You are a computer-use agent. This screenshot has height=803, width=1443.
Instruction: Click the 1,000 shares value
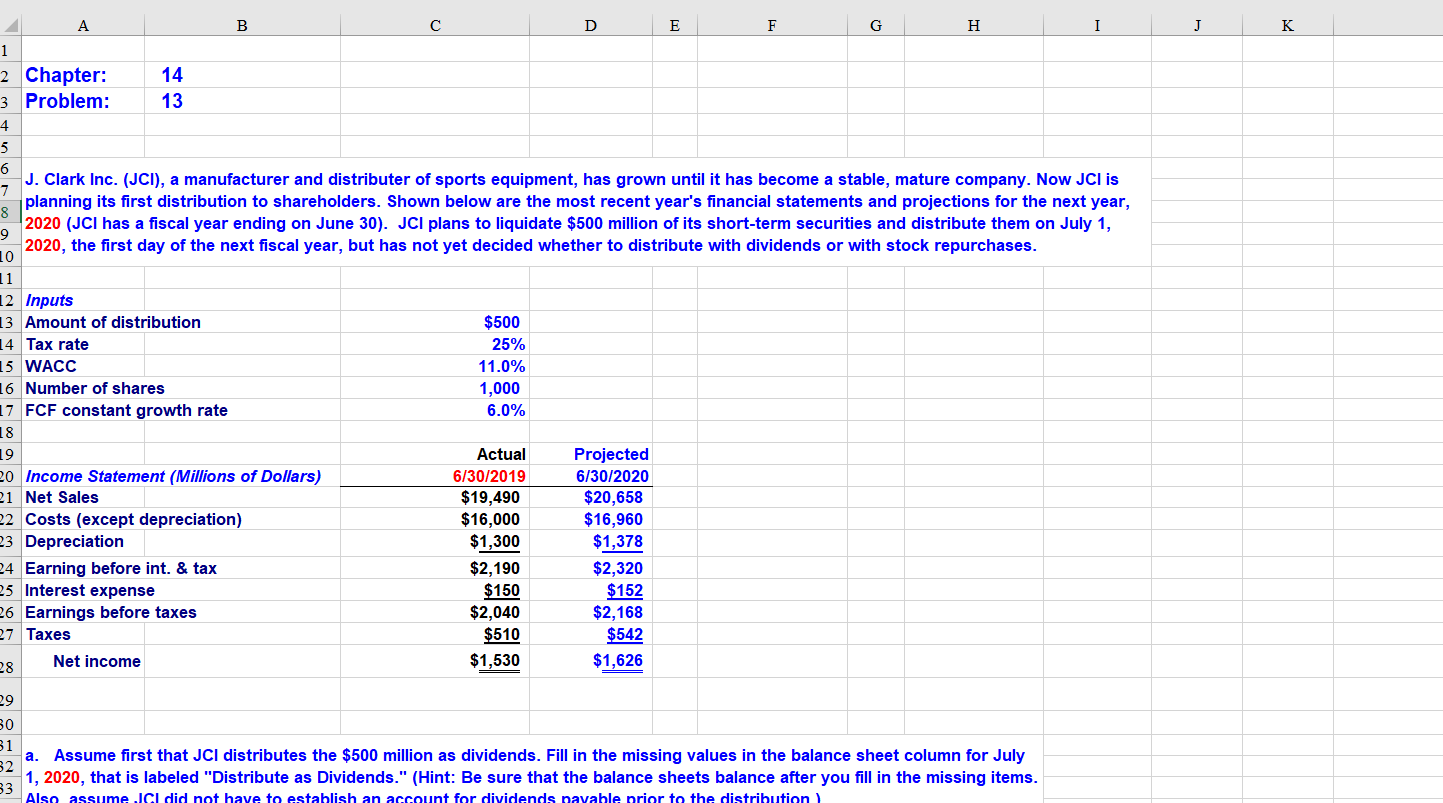[x=500, y=388]
